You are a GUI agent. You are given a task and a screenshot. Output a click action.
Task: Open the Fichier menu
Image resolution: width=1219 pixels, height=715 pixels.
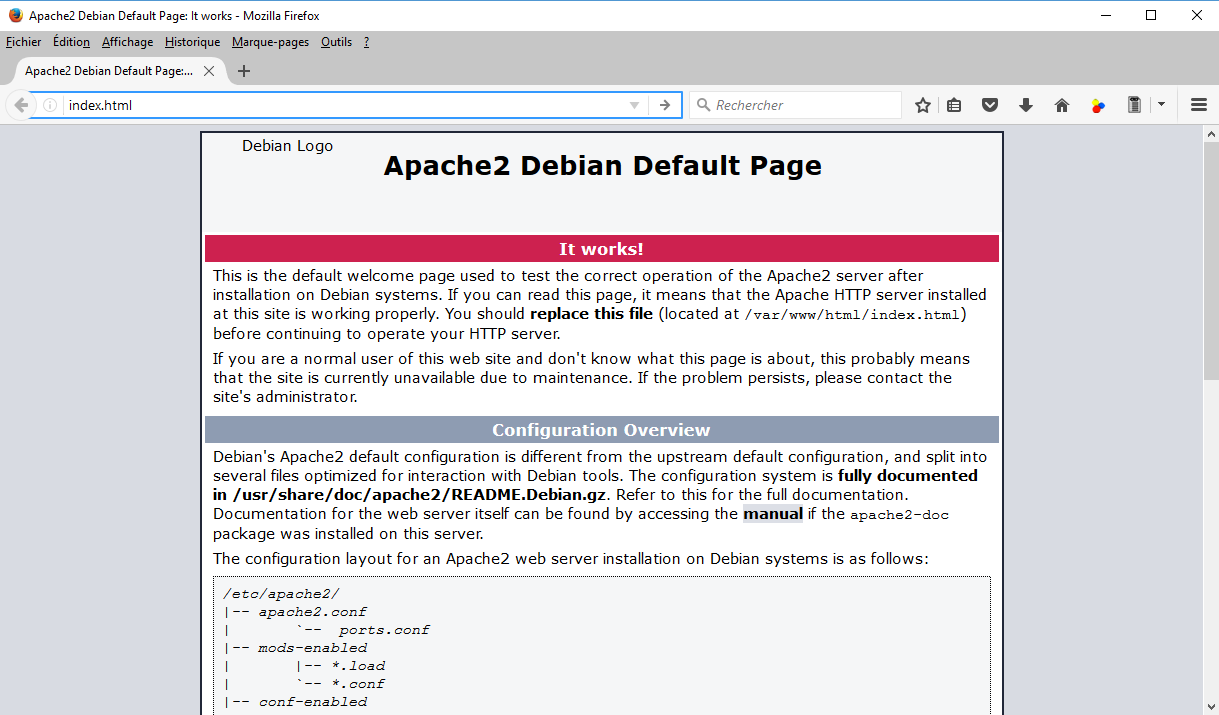(x=24, y=42)
